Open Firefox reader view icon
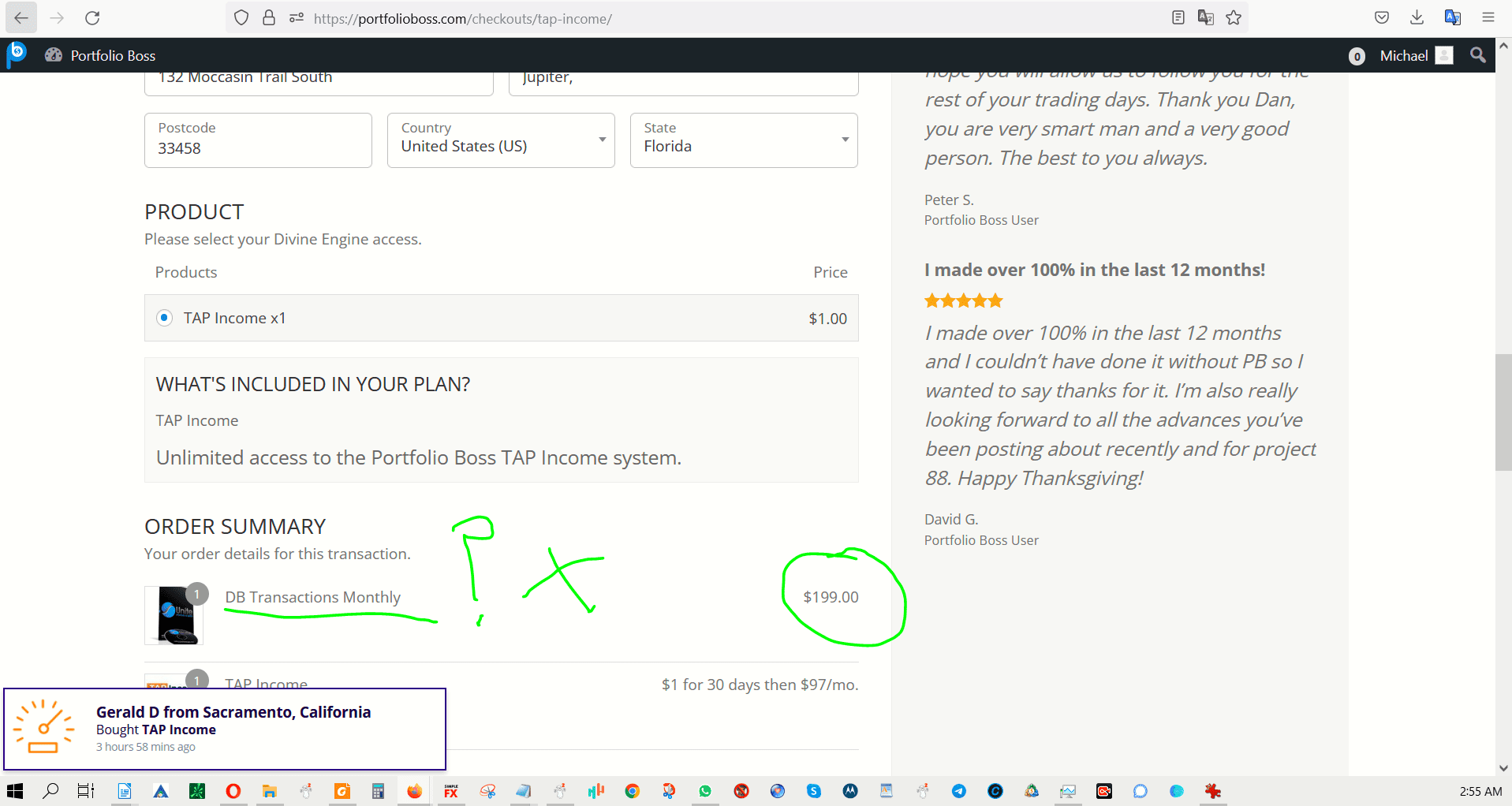1512x806 pixels. coord(1178,18)
